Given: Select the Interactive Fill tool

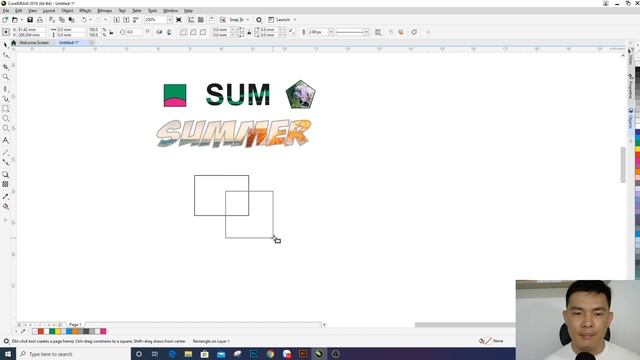Looking at the screenshot, I should point(6,207).
